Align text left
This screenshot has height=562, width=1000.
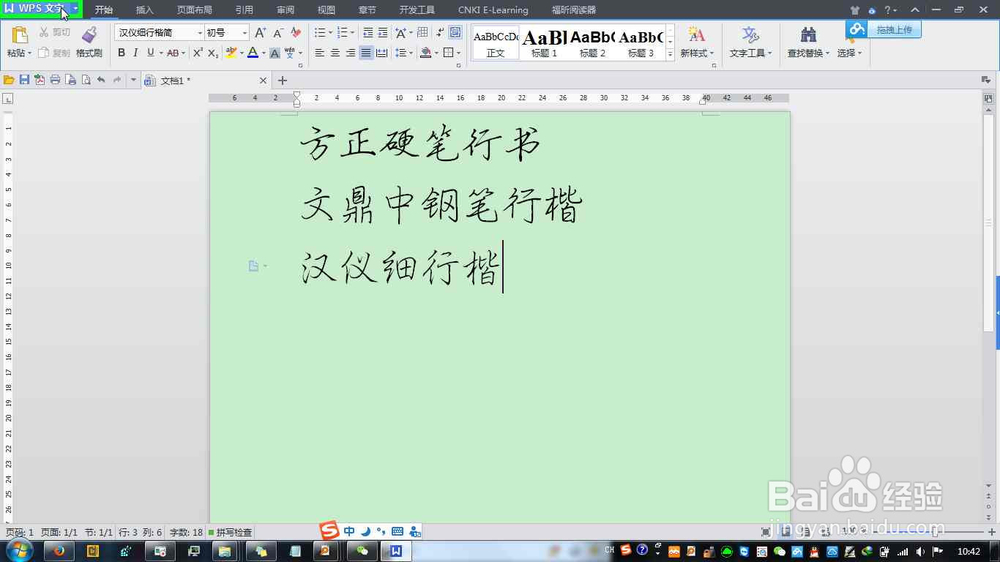320,53
